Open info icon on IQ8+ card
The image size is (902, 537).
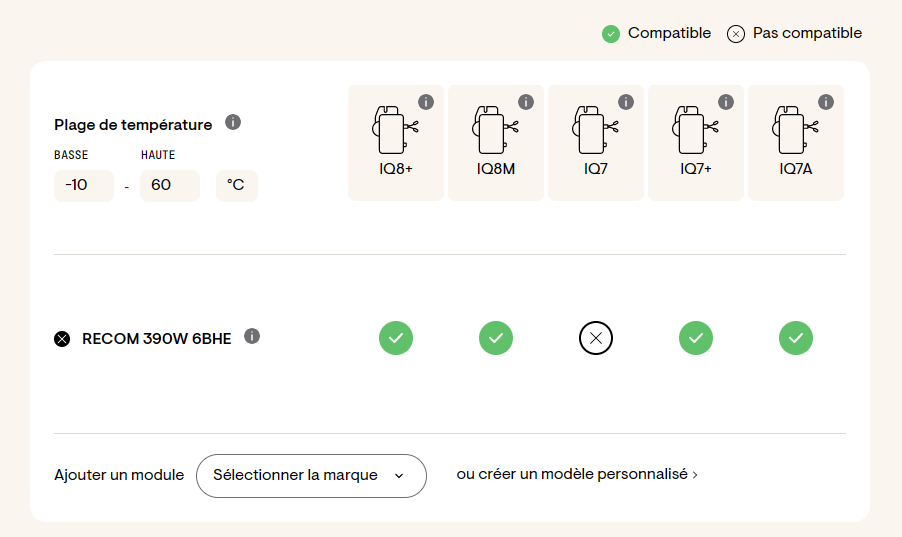pyautogui.click(x=426, y=102)
